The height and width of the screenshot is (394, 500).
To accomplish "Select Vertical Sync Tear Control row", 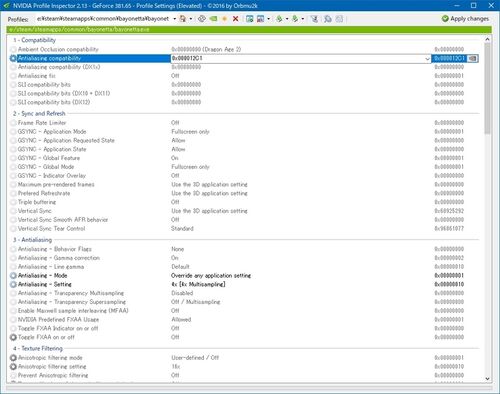I will (x=245, y=228).
